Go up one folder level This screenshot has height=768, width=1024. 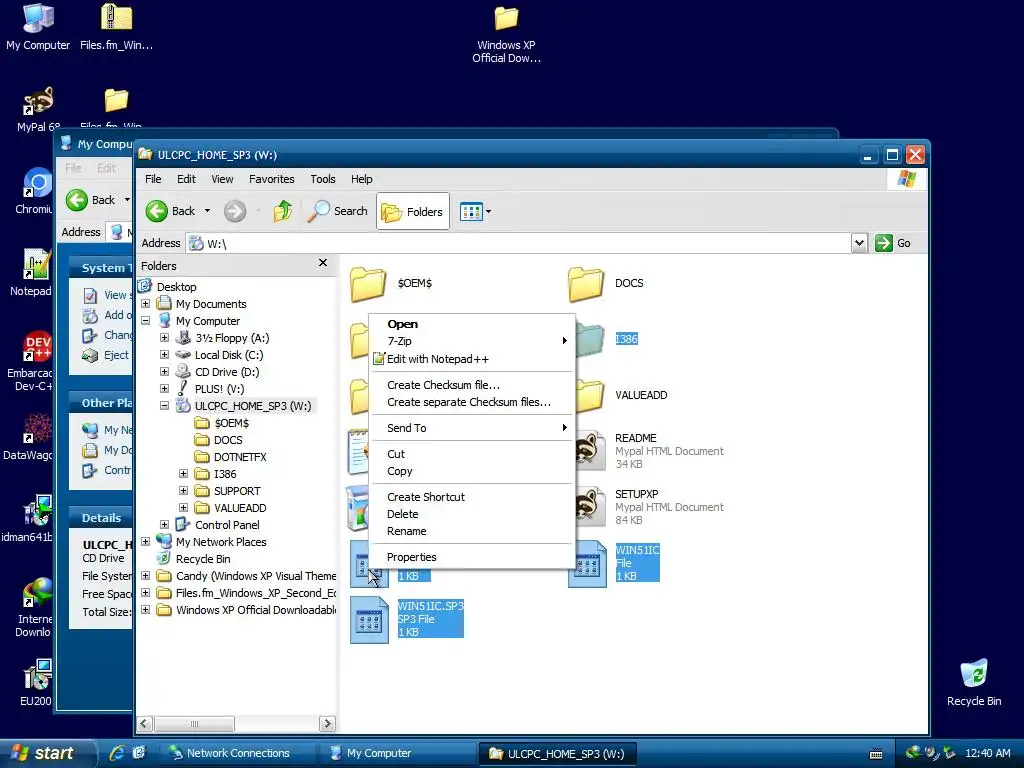tap(283, 211)
